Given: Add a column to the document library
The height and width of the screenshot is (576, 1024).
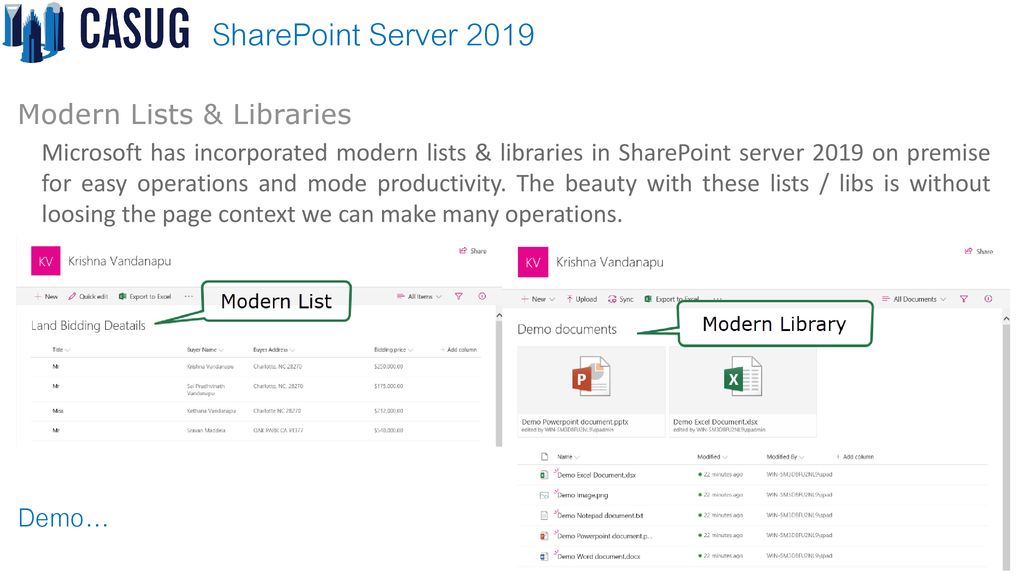Looking at the screenshot, I should pyautogui.click(x=855, y=457).
